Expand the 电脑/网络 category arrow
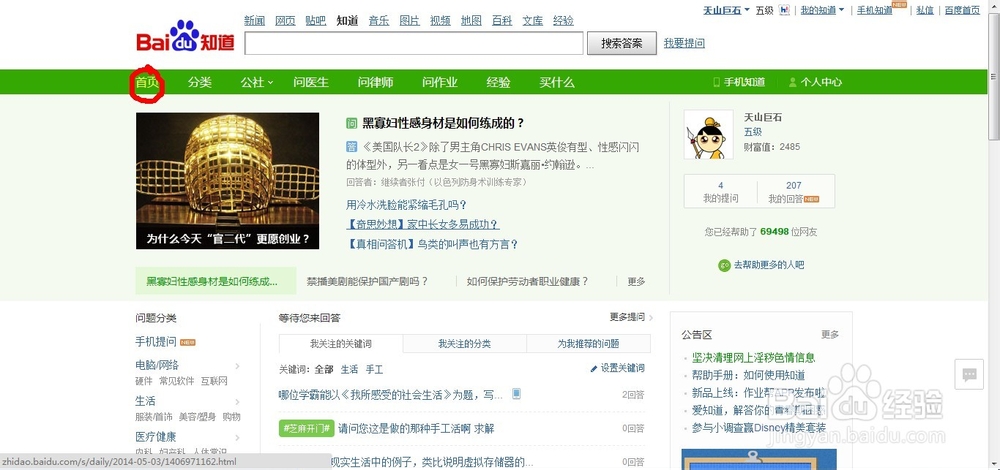The image size is (1000, 470). [x=237, y=366]
